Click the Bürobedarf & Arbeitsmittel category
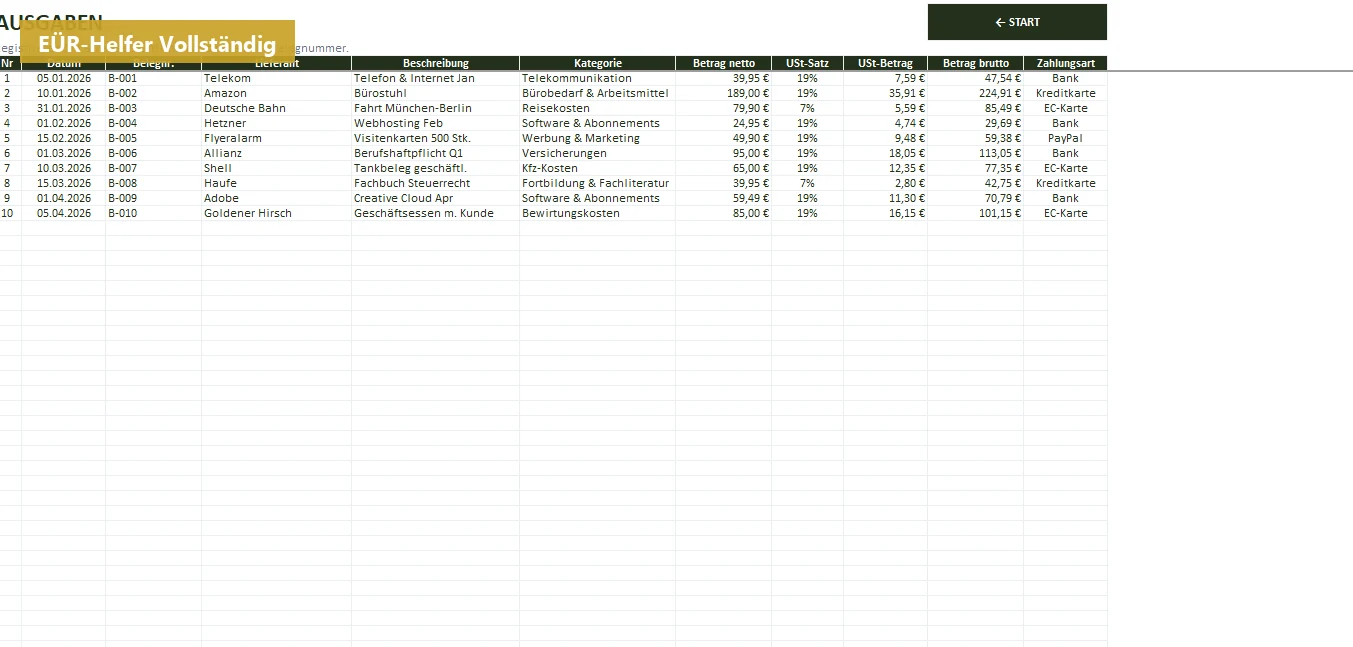Image resolution: width=1353 pixels, height=647 pixels. coord(598,93)
